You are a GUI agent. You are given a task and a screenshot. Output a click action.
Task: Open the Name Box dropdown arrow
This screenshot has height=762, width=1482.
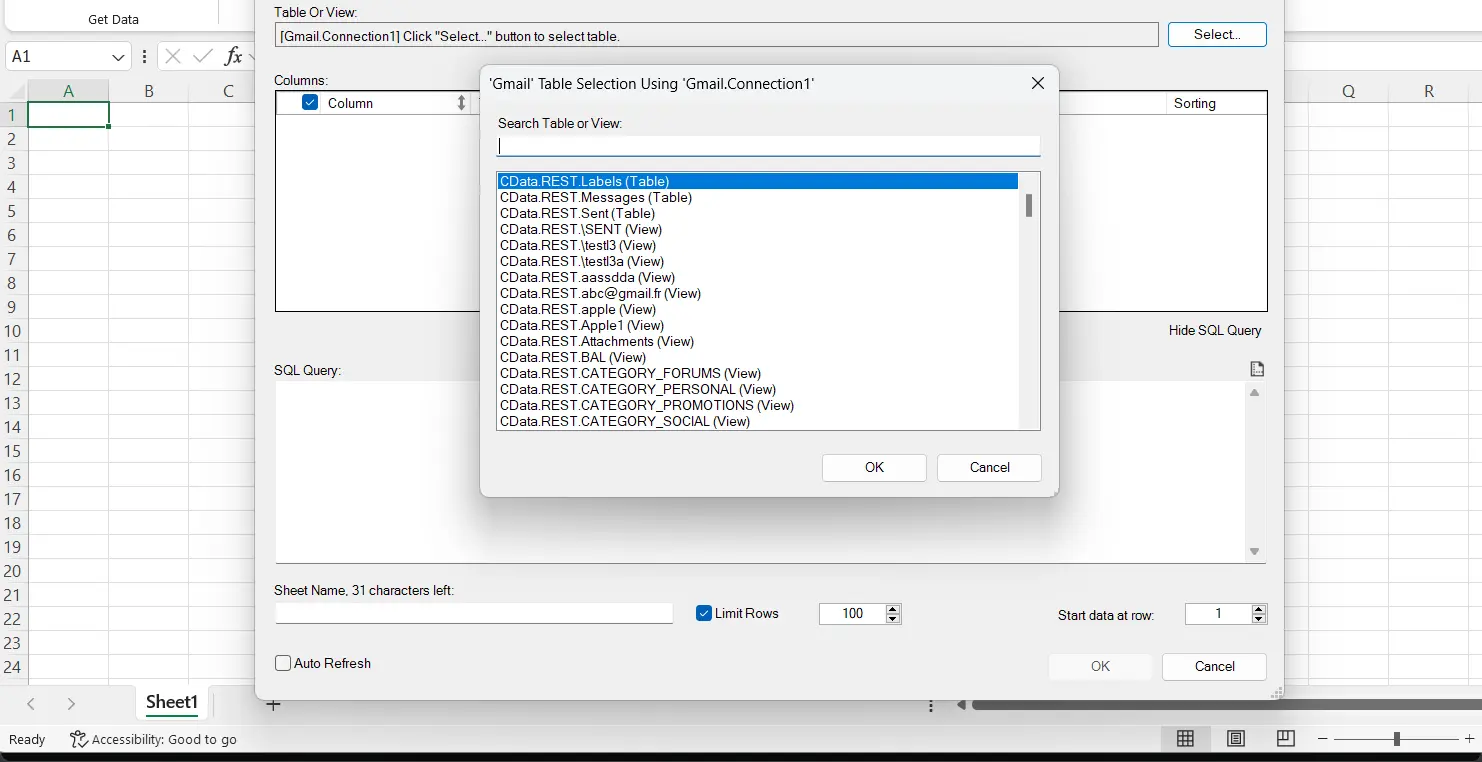tap(119, 57)
